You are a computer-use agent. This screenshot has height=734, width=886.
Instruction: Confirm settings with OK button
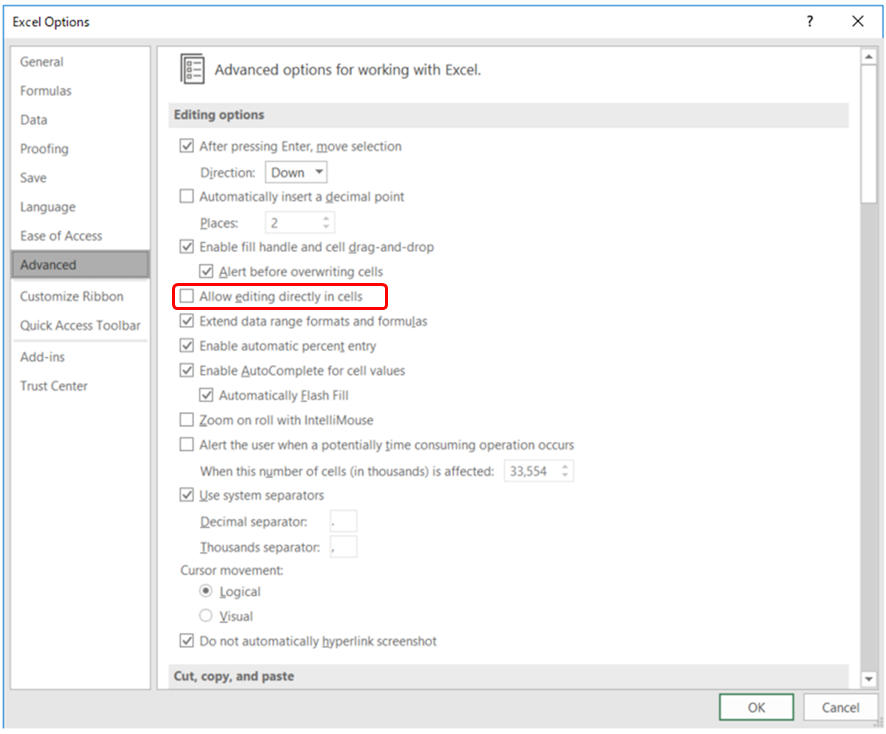(x=756, y=707)
